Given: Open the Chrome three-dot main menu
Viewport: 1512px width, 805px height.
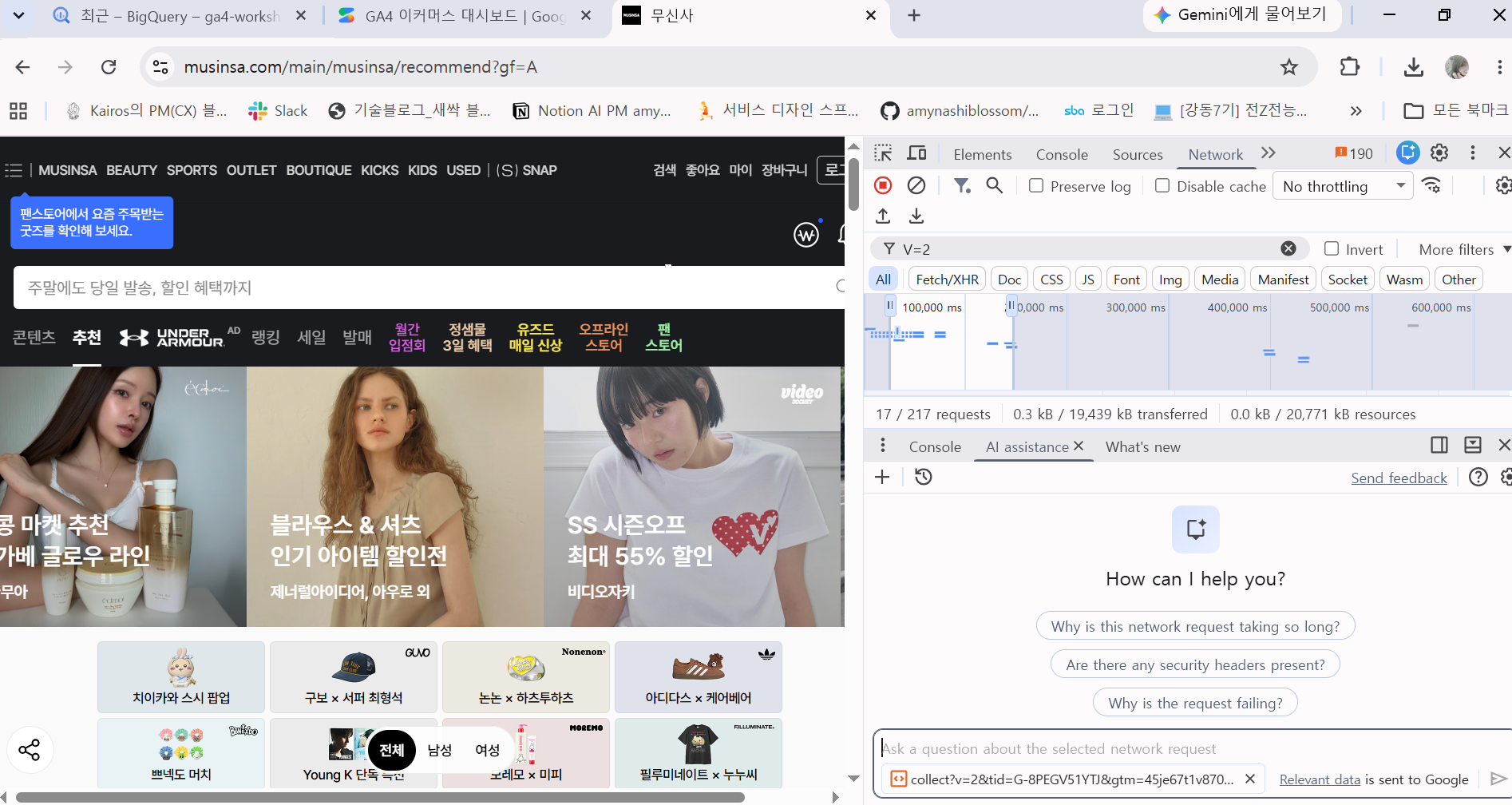Looking at the screenshot, I should point(1500,67).
